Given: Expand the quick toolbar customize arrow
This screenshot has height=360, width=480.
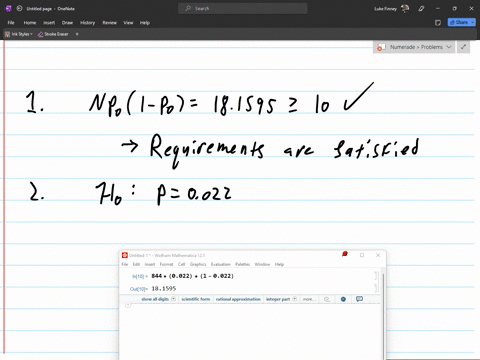Looking at the screenshot, I should (x=77, y=34).
